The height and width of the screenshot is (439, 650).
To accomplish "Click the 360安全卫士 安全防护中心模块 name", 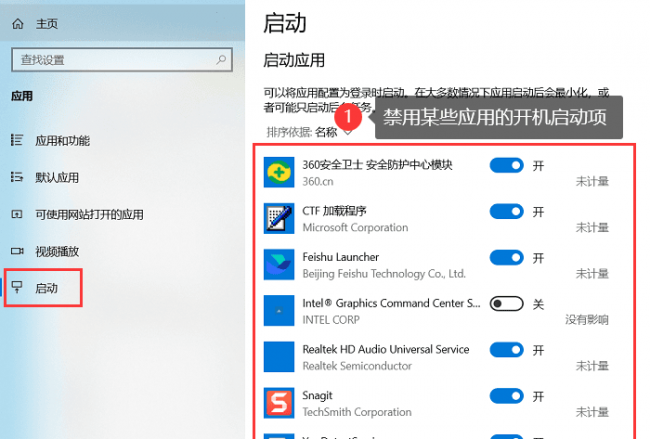I will pyautogui.click(x=377, y=165).
